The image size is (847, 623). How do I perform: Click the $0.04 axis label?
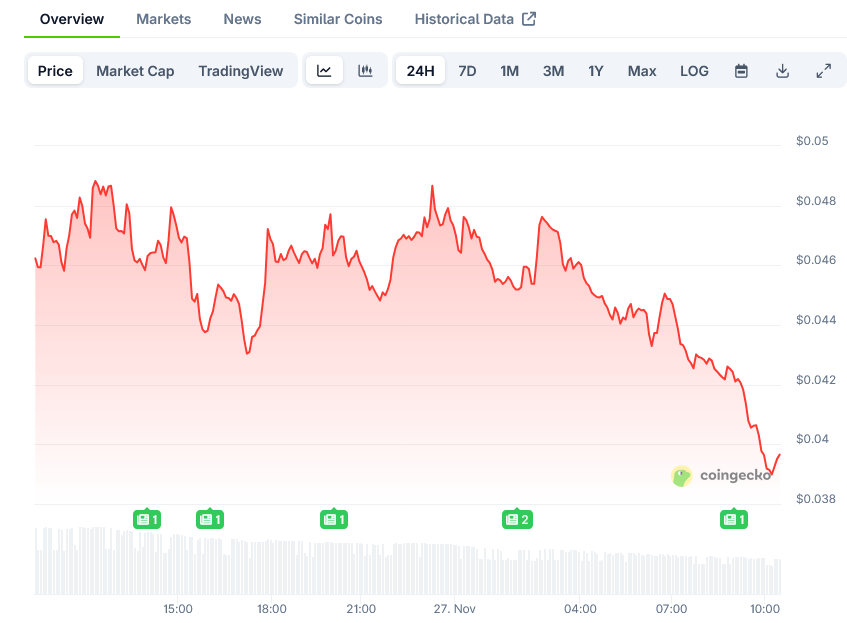pyautogui.click(x=812, y=439)
